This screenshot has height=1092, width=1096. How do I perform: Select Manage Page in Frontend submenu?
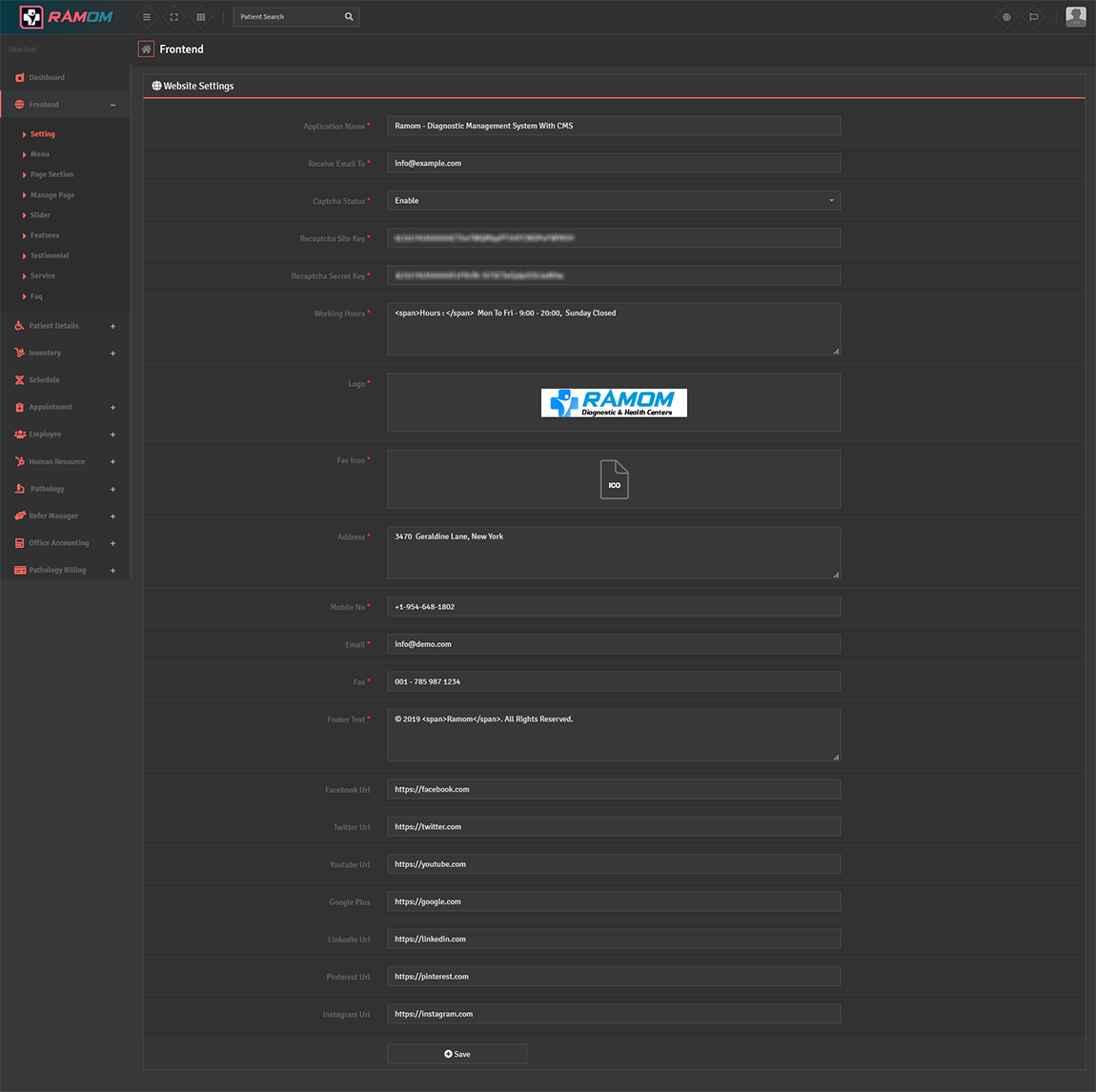pos(52,195)
